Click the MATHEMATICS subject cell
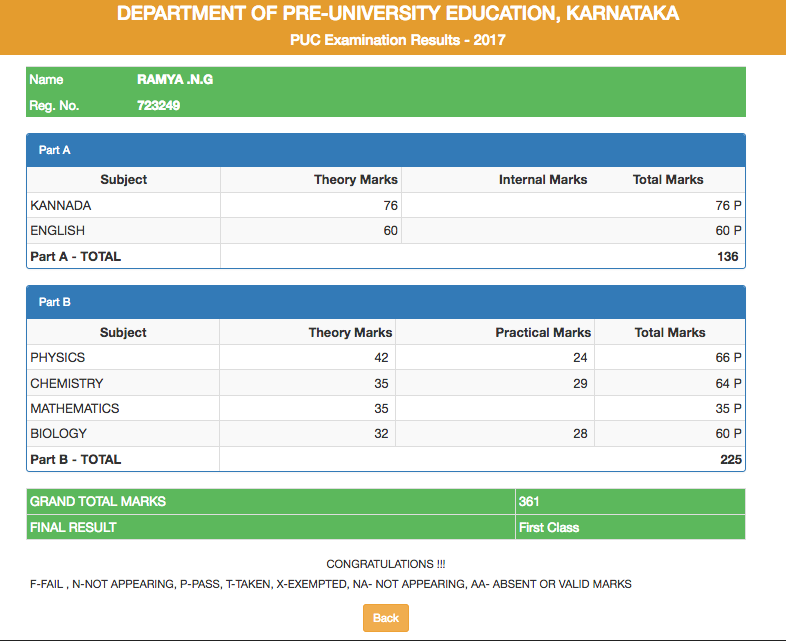This screenshot has width=786, height=641. click(x=123, y=408)
